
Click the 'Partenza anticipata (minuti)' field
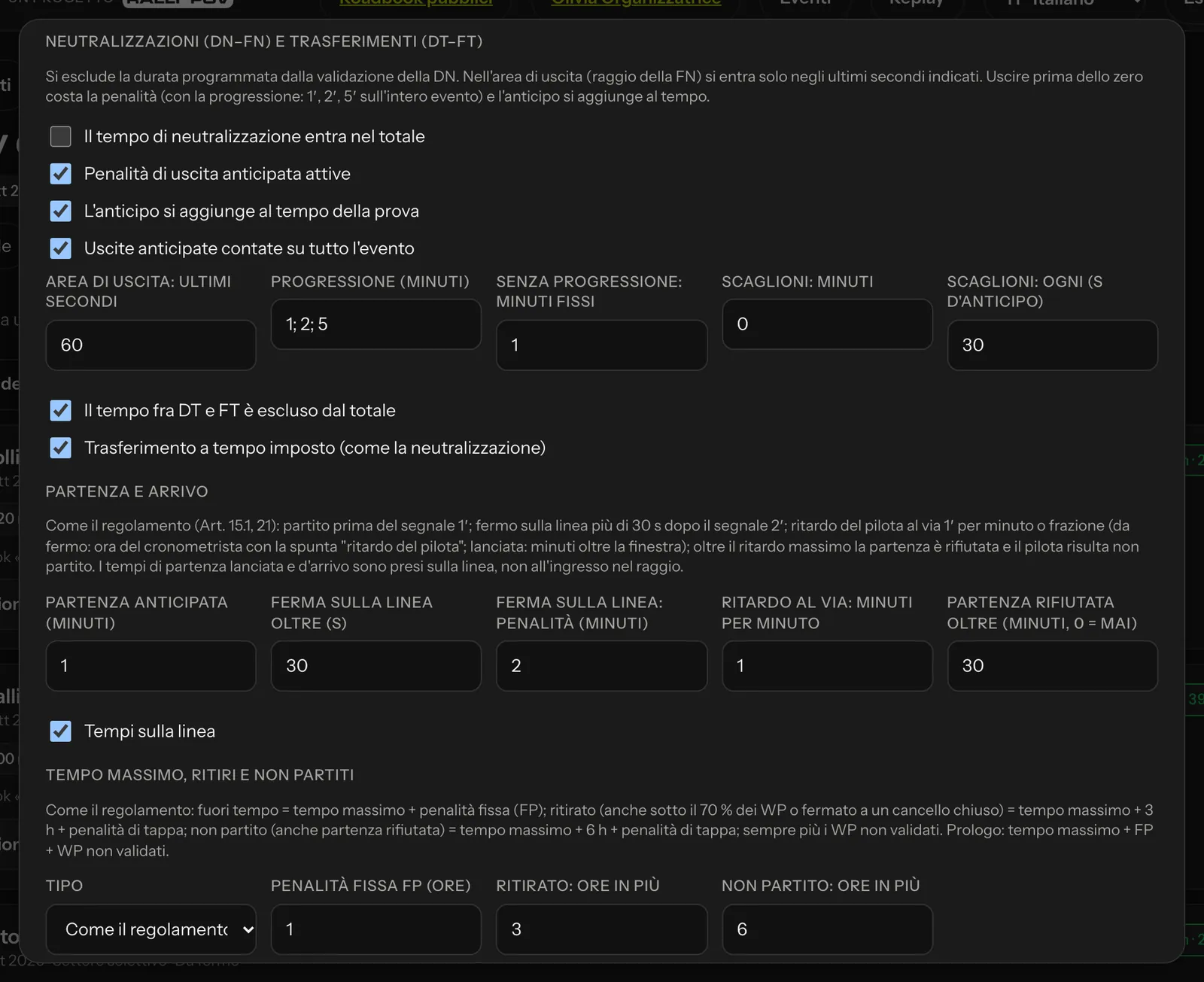pos(150,666)
